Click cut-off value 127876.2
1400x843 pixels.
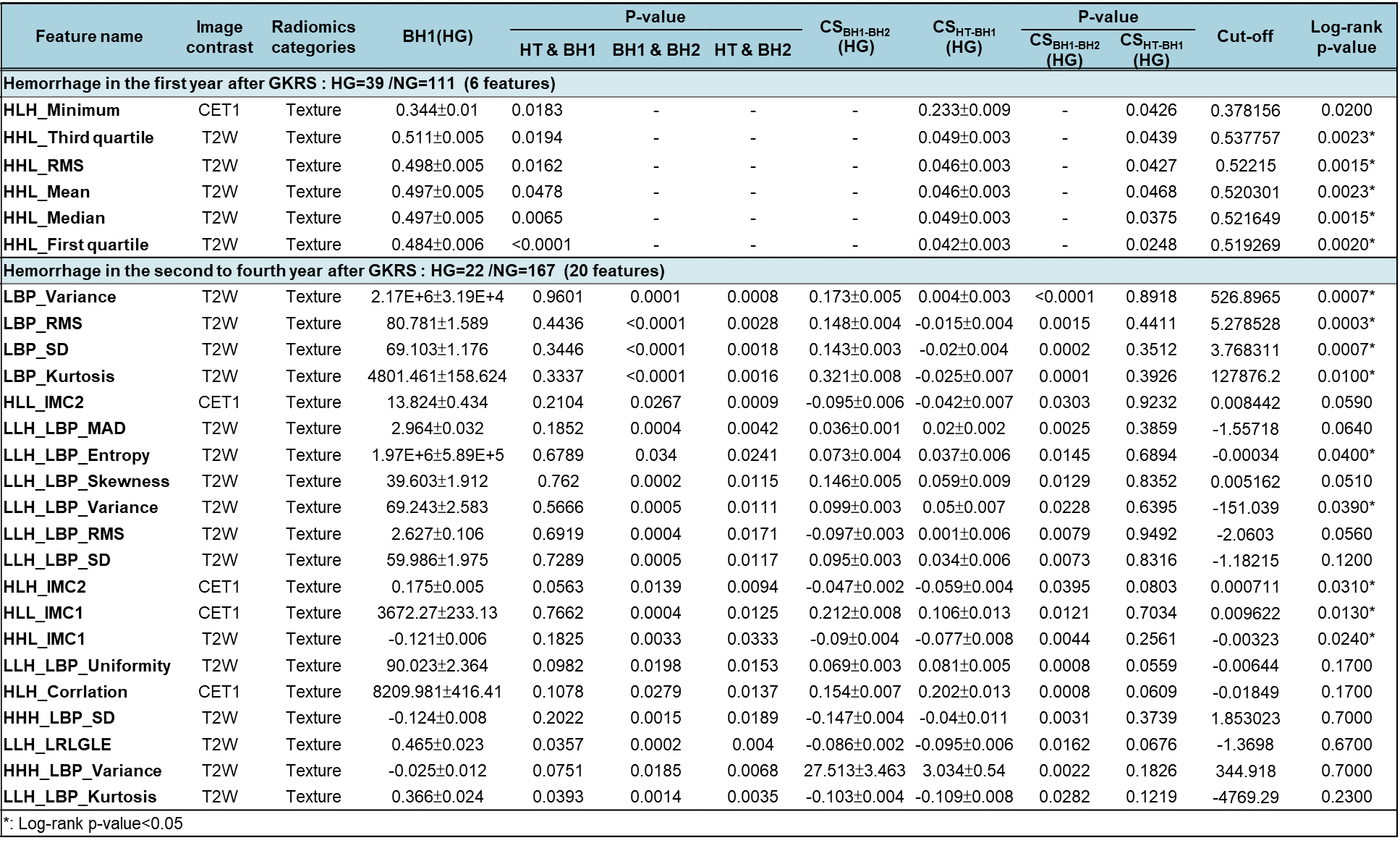1244,376
